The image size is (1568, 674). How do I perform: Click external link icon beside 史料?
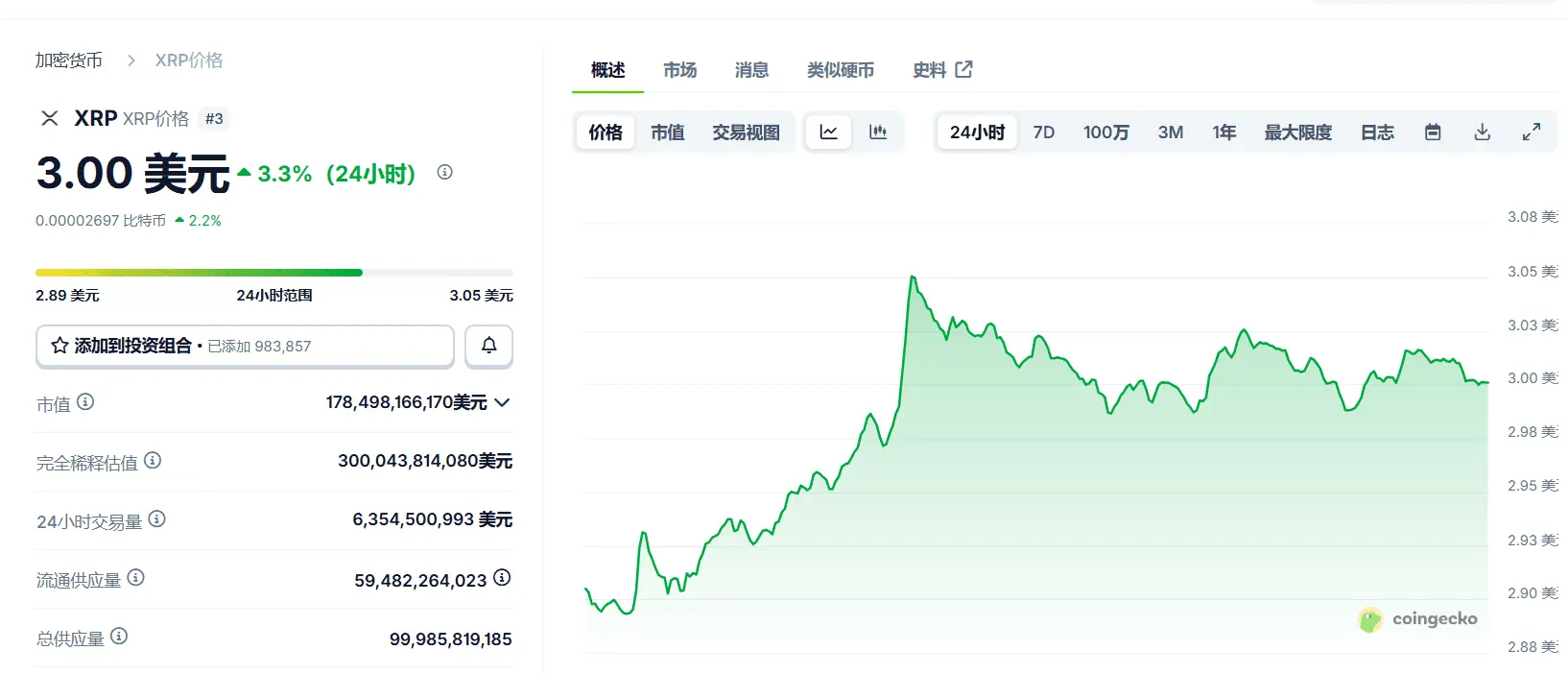pos(964,69)
